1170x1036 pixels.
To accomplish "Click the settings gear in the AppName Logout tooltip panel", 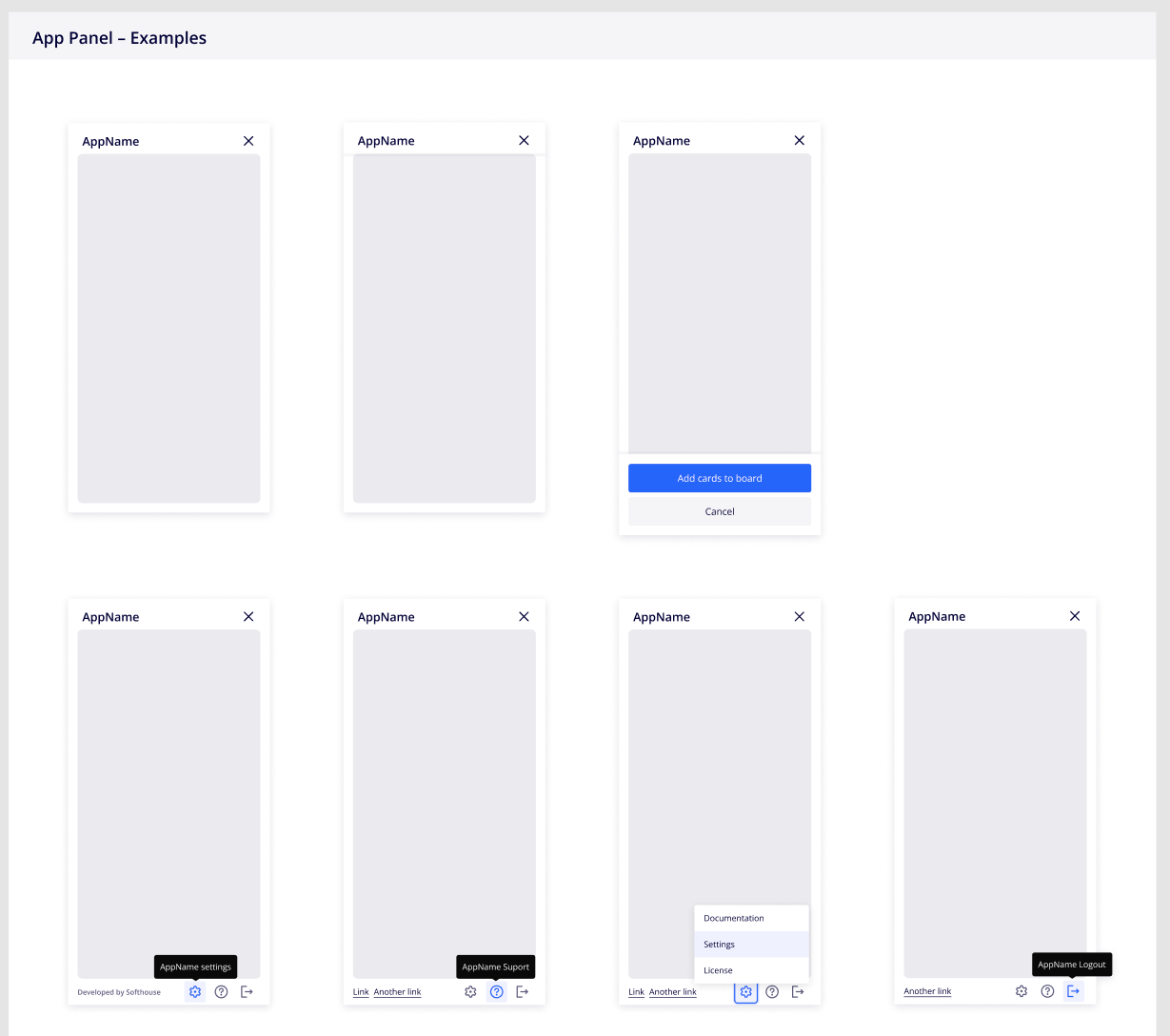I will point(1021,991).
